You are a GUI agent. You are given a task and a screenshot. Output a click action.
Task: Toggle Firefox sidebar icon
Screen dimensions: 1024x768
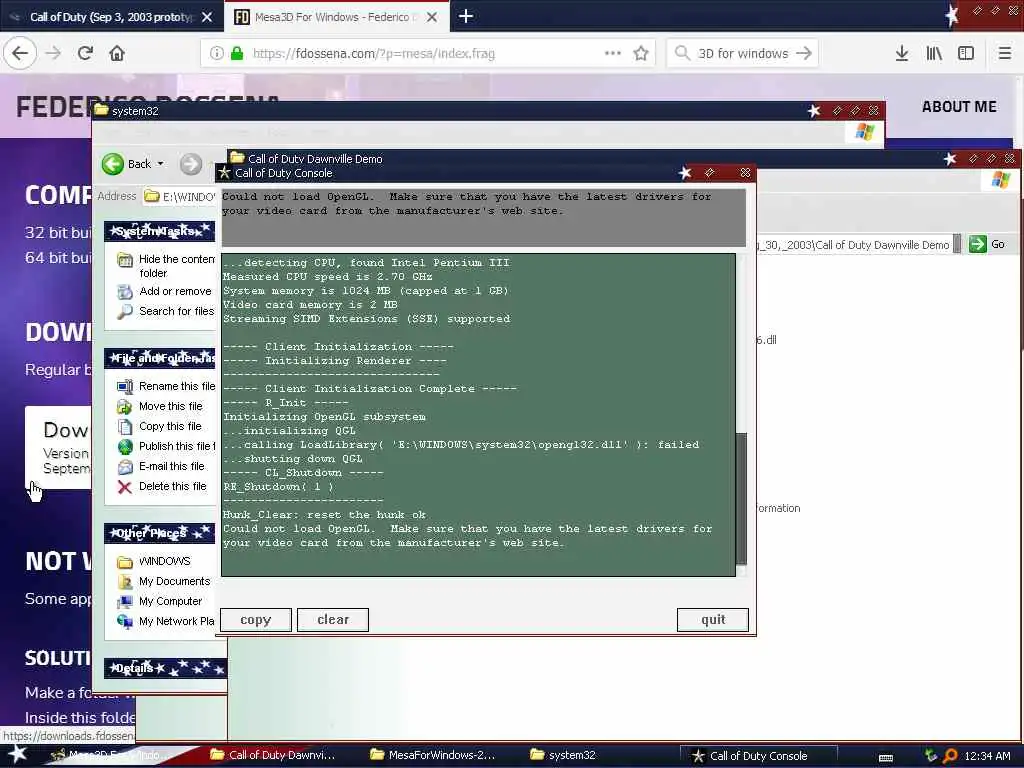click(x=966, y=53)
